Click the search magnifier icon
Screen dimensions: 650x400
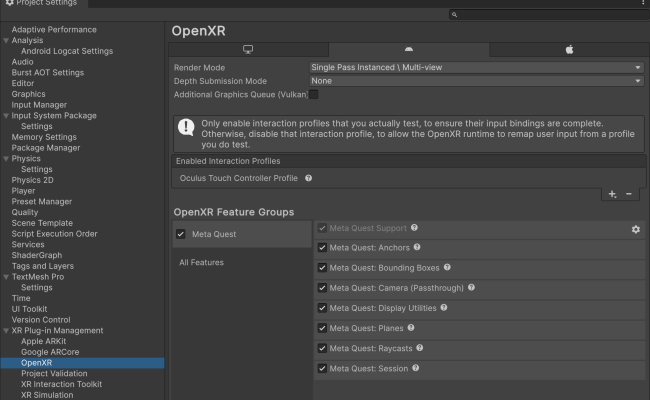(454, 15)
